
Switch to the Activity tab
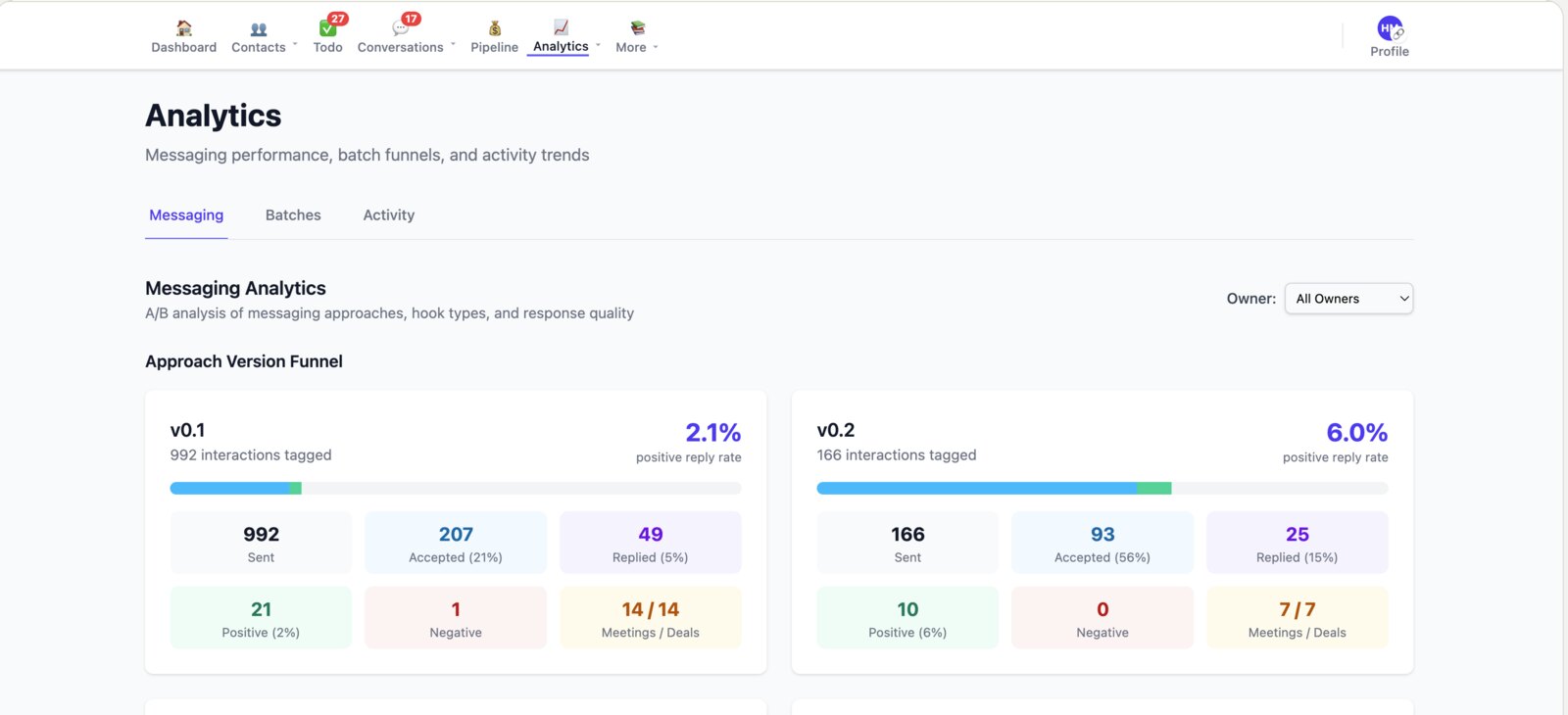tap(389, 215)
